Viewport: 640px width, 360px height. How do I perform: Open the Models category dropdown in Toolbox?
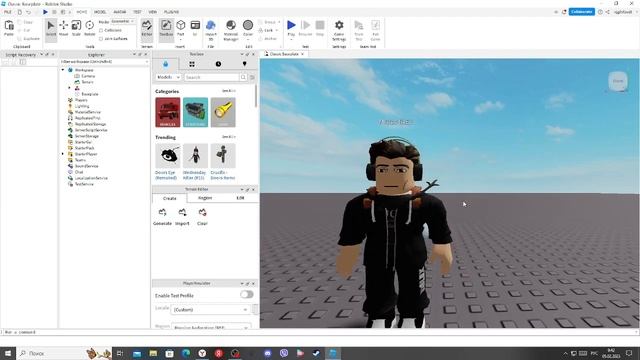point(168,77)
